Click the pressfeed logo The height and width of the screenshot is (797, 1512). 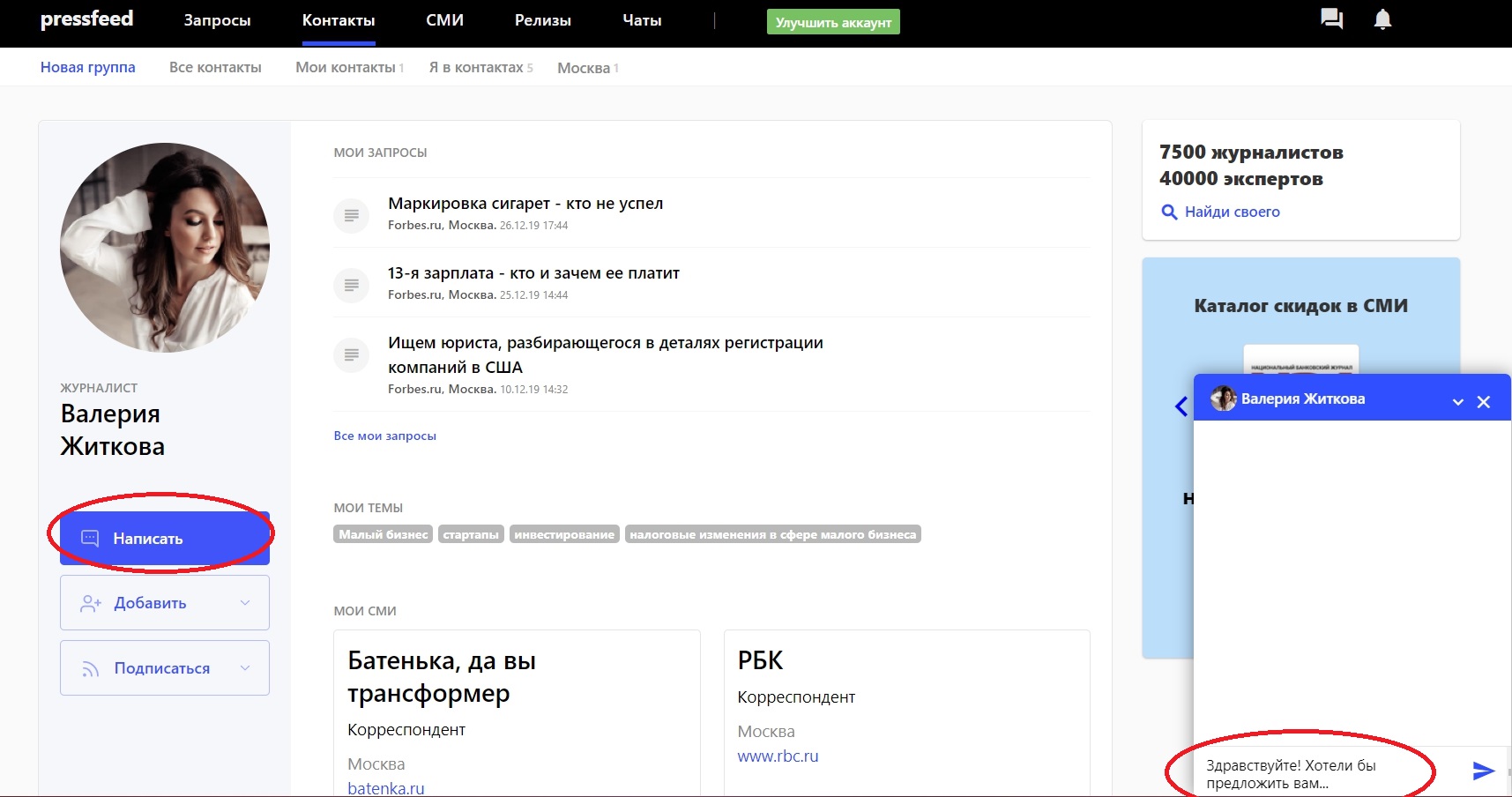pos(86,19)
